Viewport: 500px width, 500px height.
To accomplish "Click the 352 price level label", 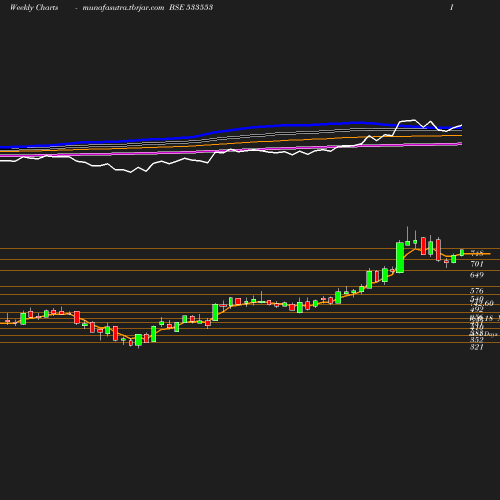I will (x=477, y=340).
